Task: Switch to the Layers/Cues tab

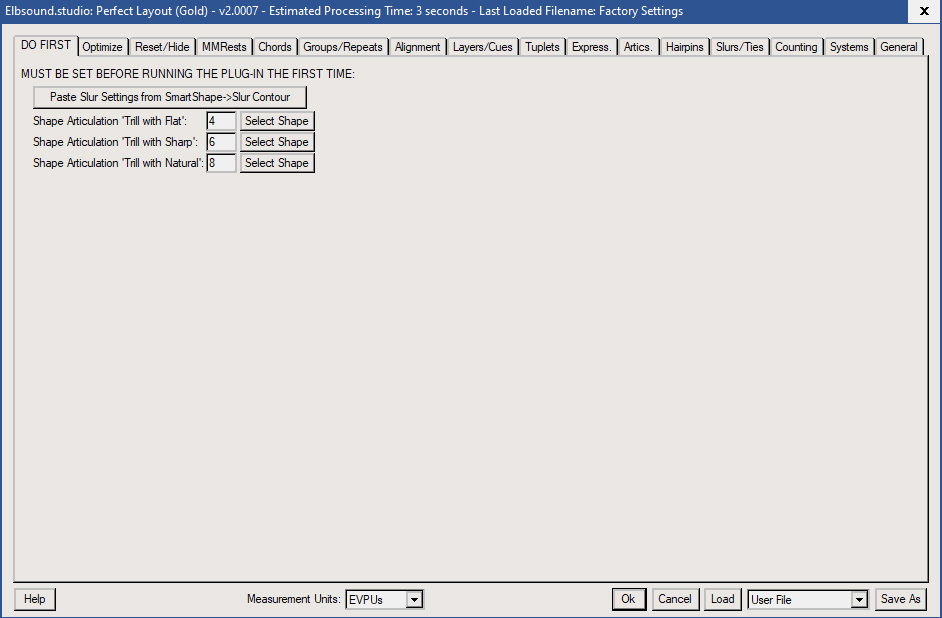Action: pyautogui.click(x=482, y=46)
